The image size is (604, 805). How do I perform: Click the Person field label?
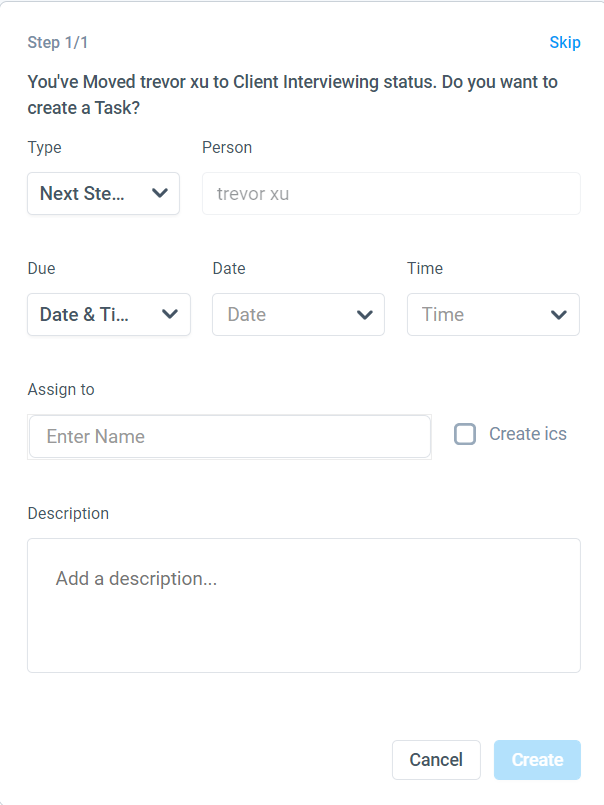point(227,147)
